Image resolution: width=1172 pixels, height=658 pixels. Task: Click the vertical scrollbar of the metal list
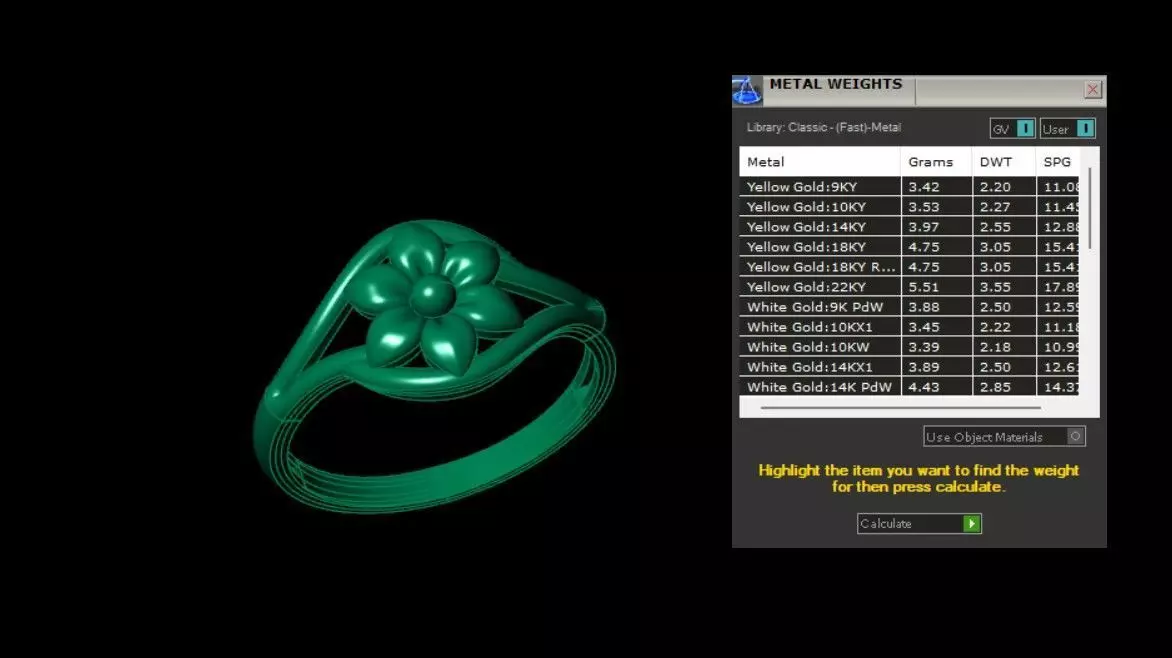[x=1090, y=209]
